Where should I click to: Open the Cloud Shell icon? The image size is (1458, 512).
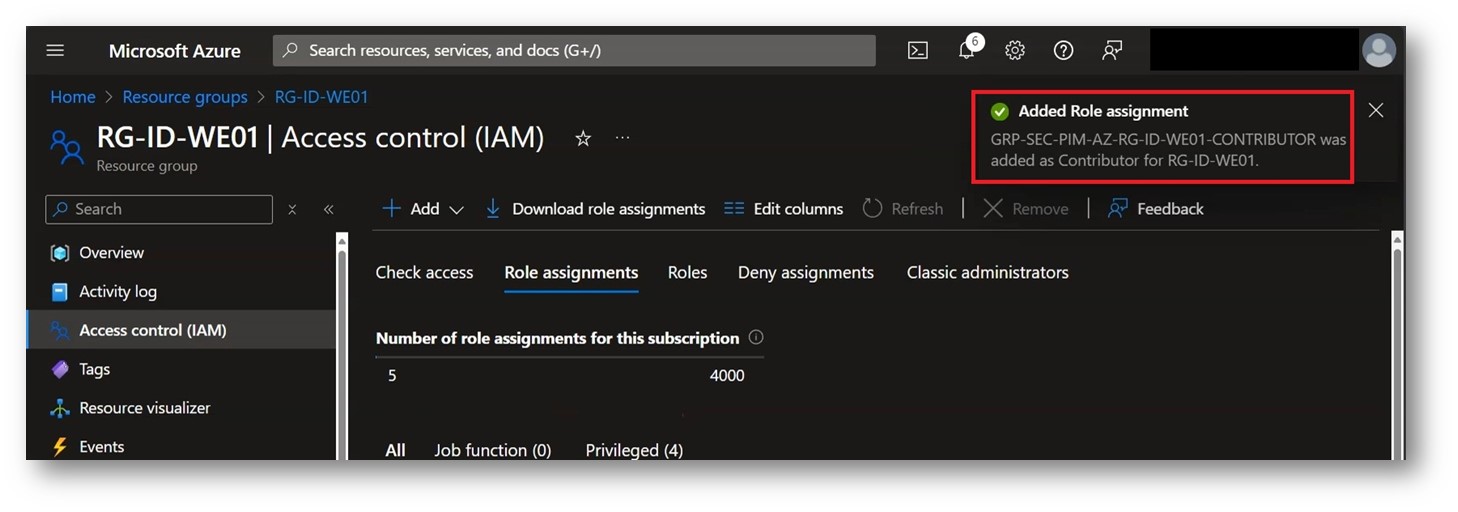pos(917,51)
